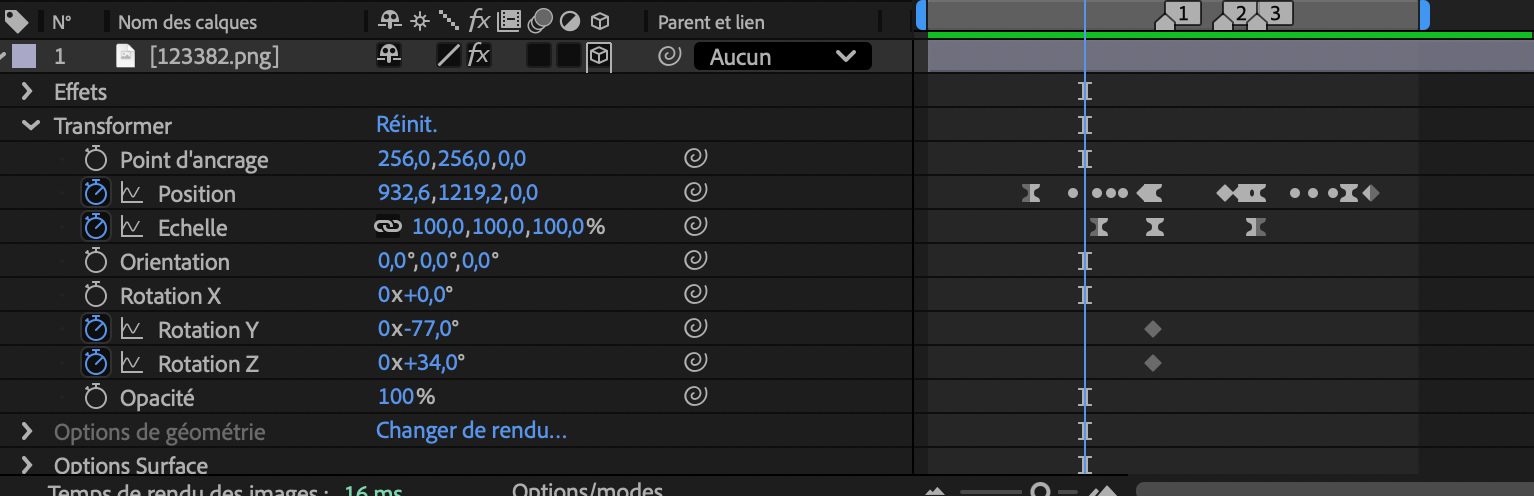The height and width of the screenshot is (496, 1534).
Task: Toggle the Position stopwatch icon
Action: point(95,193)
